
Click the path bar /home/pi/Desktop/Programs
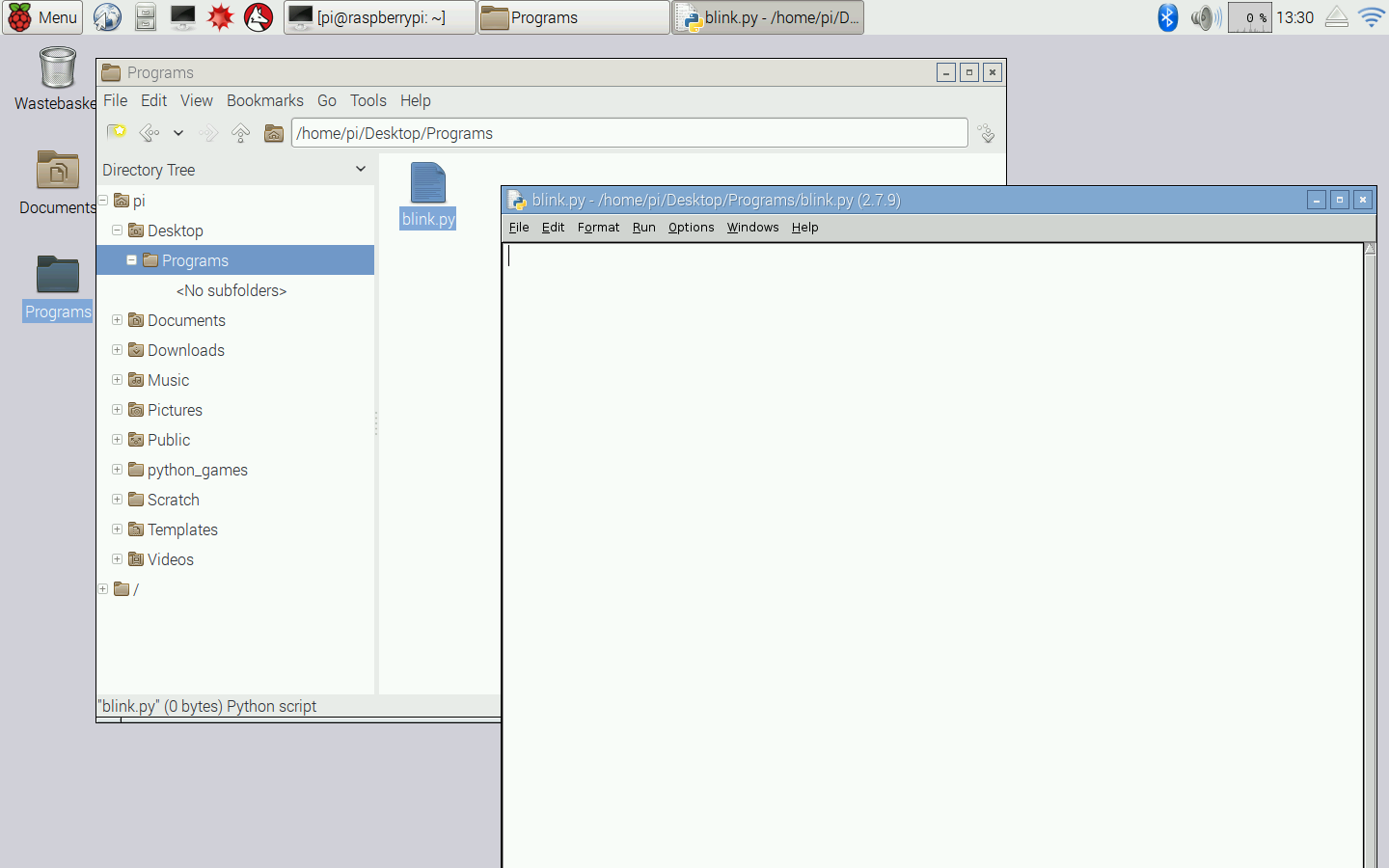[629, 133]
